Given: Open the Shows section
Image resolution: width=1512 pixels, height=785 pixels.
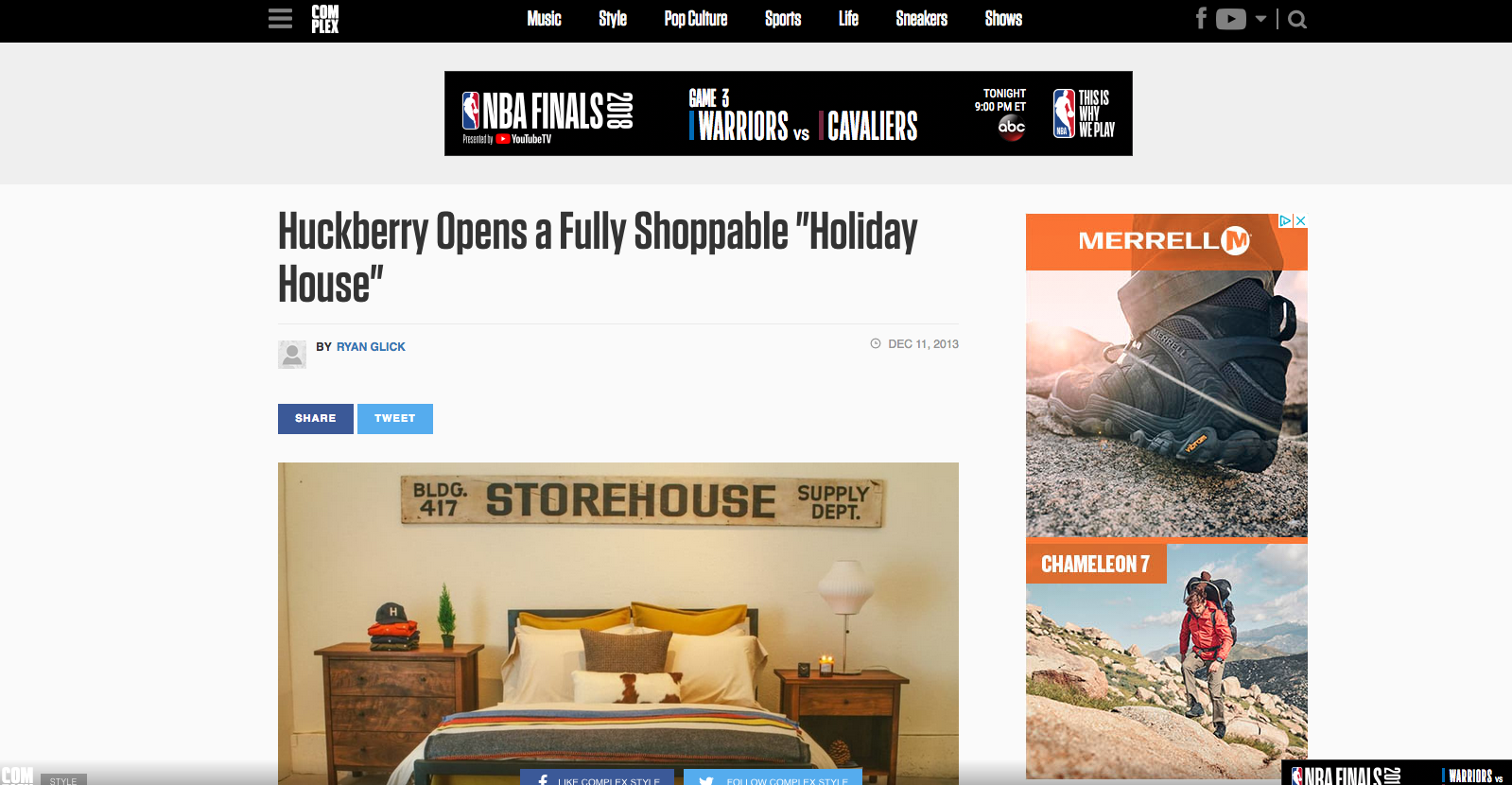Looking at the screenshot, I should point(1003,19).
